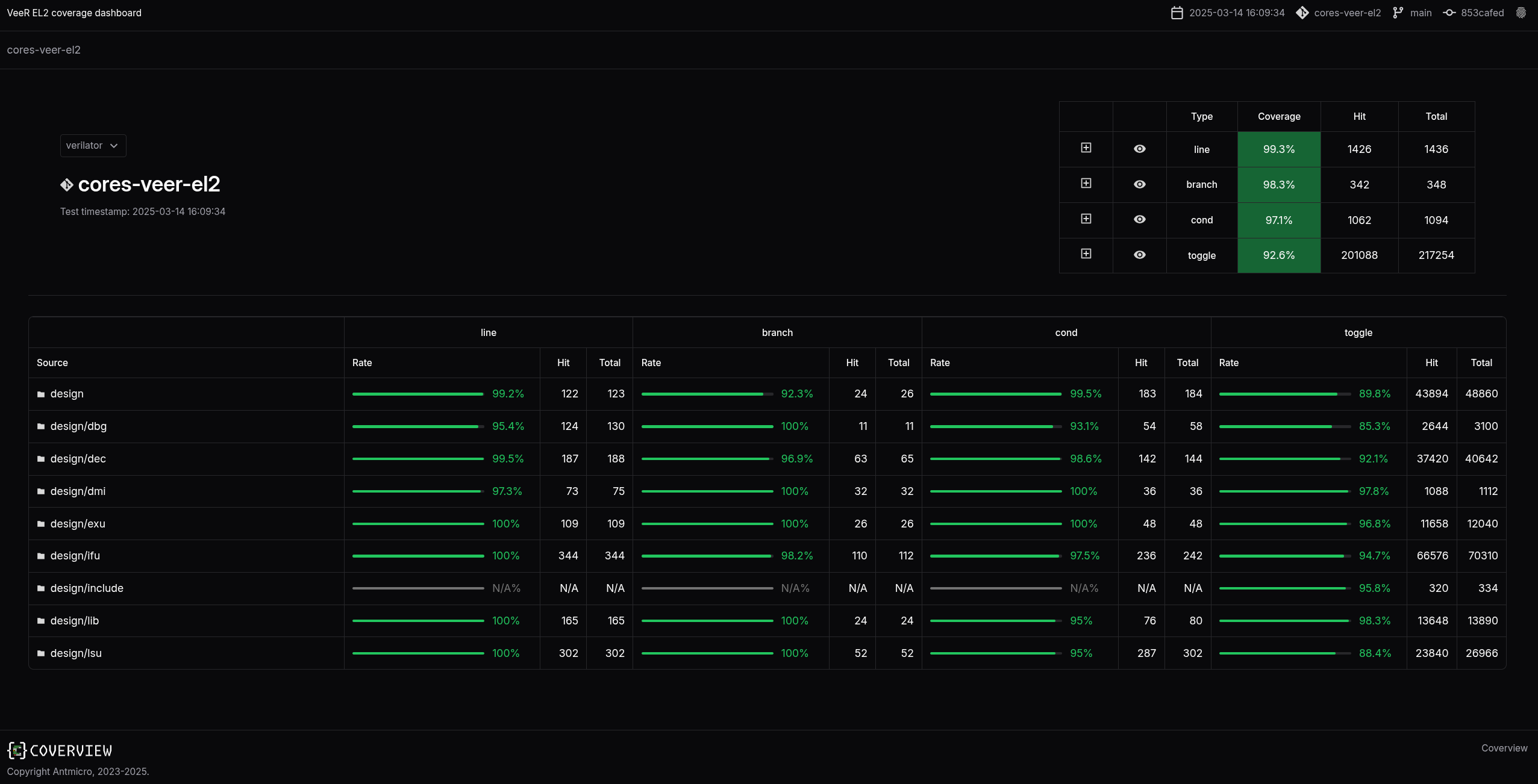The width and height of the screenshot is (1538, 784).
Task: Toggle visibility of line coverage
Action: 1140,149
